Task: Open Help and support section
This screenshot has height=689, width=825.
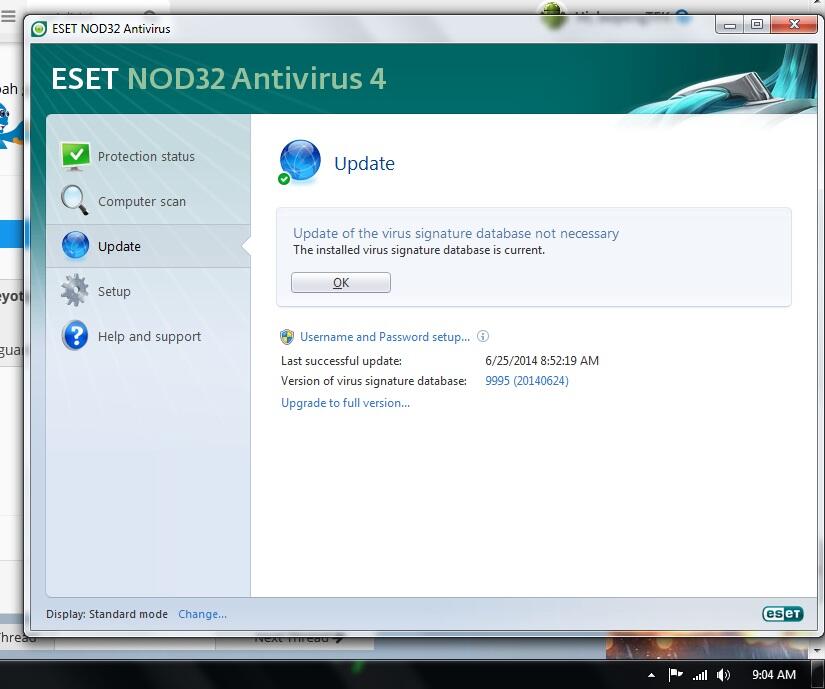Action: tap(148, 336)
